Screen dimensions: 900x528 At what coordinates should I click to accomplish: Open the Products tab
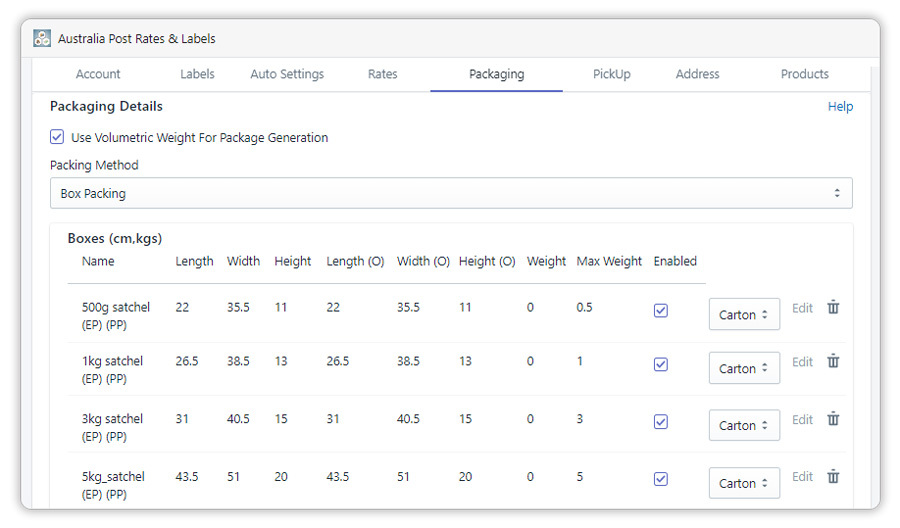click(804, 74)
